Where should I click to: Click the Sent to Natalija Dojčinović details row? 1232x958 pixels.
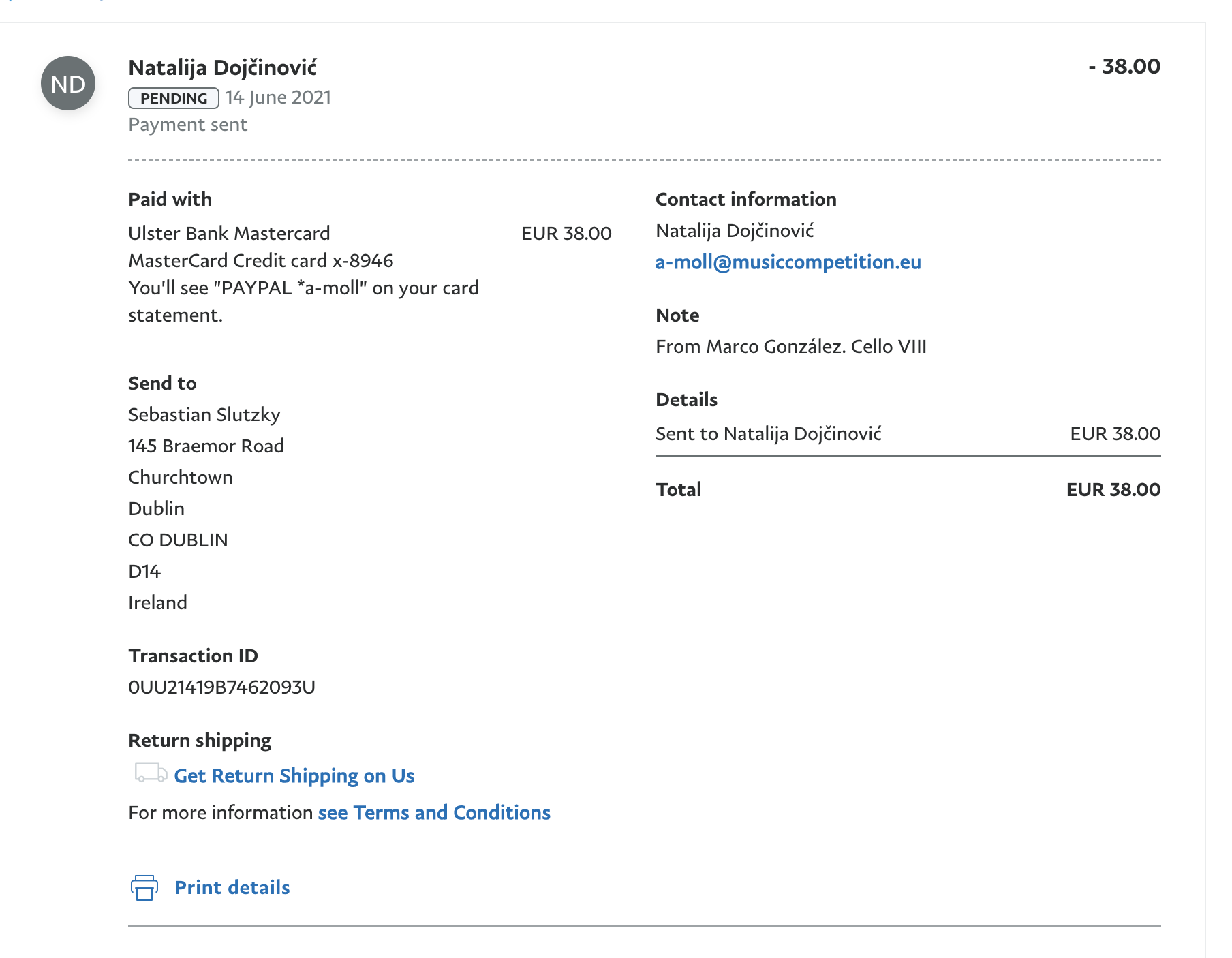768,433
